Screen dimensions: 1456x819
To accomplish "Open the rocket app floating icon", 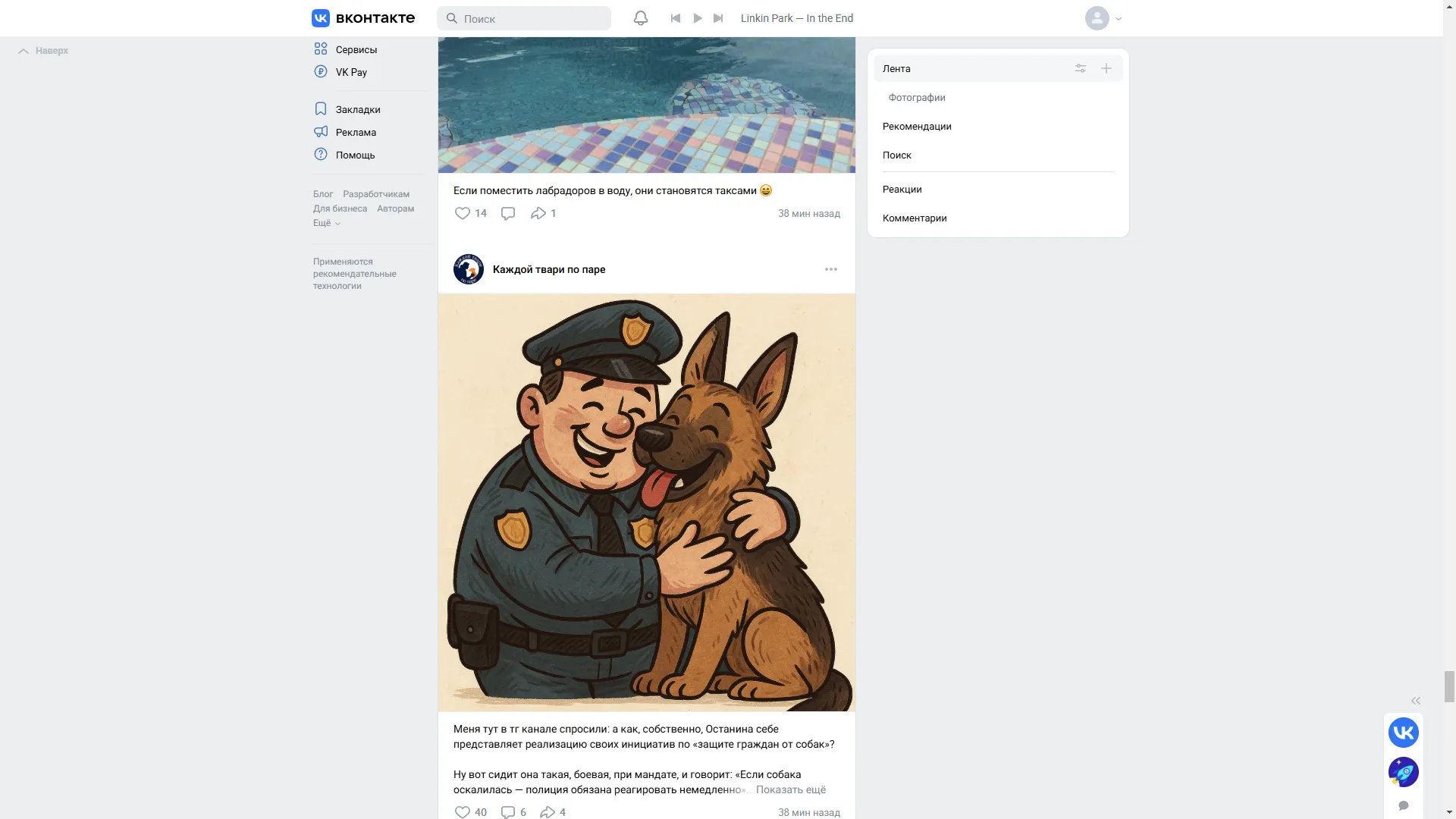I will pyautogui.click(x=1404, y=772).
